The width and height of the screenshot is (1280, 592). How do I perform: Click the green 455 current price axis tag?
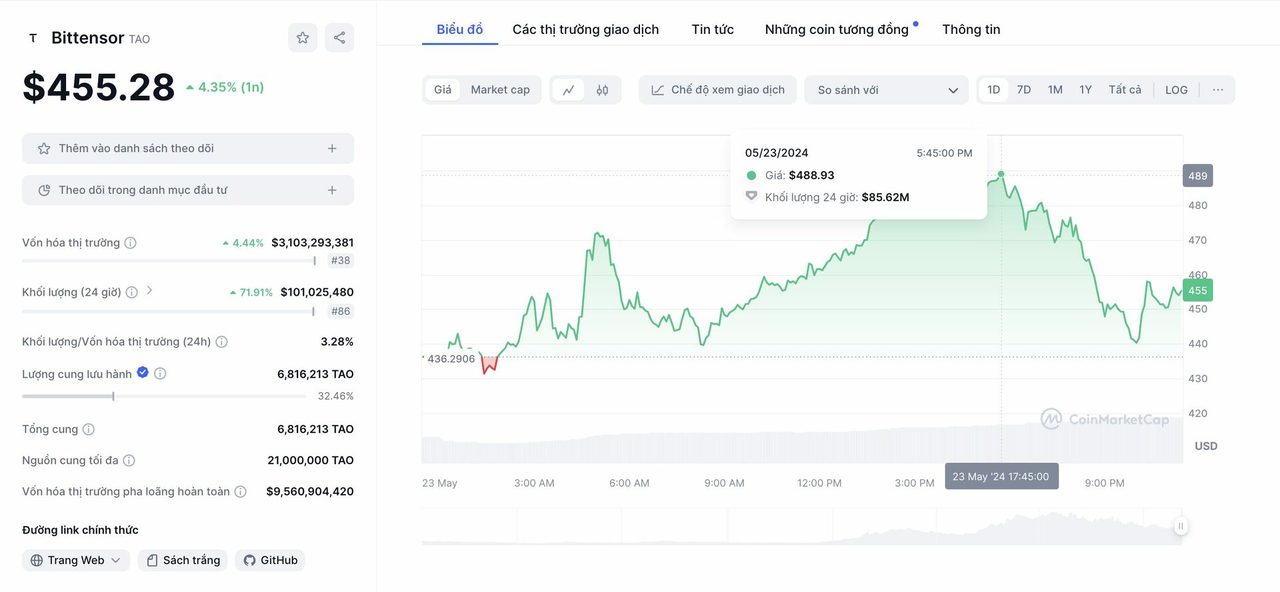coord(1198,291)
